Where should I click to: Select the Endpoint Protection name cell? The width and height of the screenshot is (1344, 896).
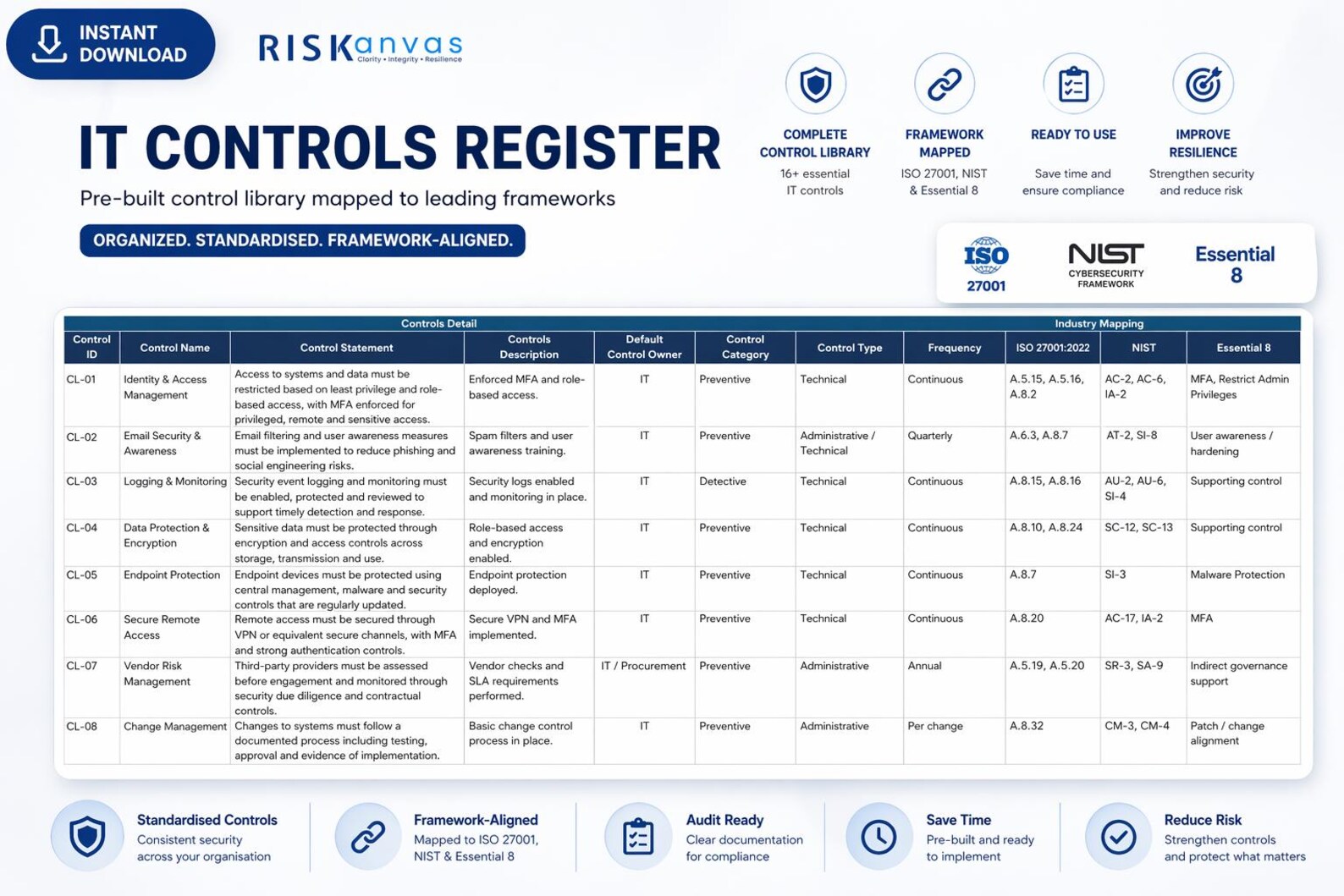click(174, 589)
